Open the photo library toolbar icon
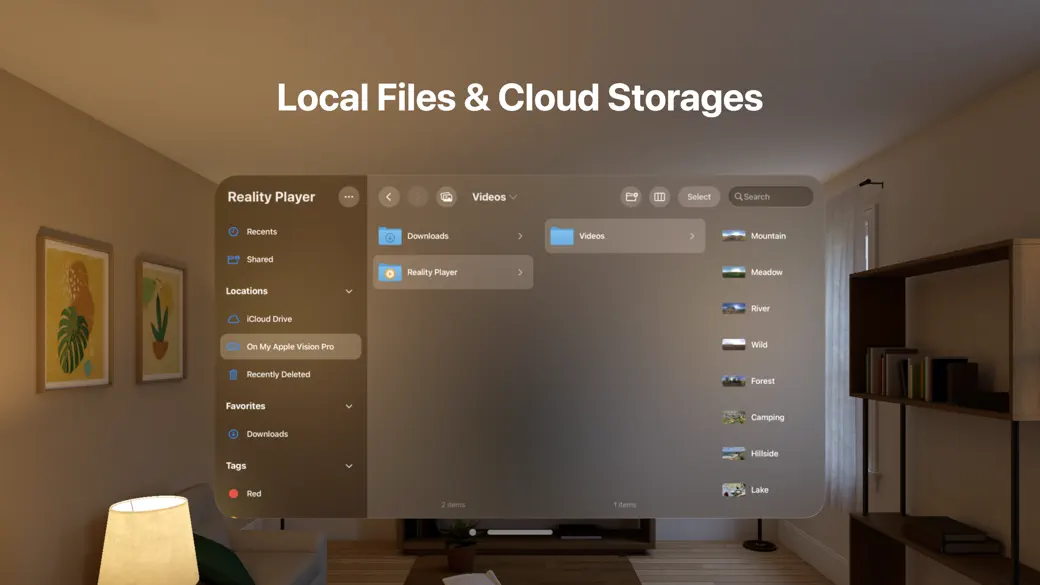This screenshot has width=1040, height=585. (x=446, y=197)
